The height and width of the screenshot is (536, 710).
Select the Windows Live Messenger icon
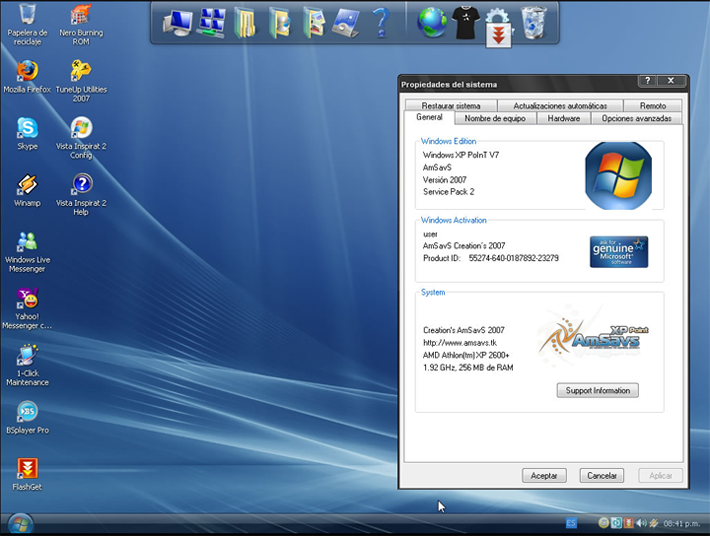(27, 252)
